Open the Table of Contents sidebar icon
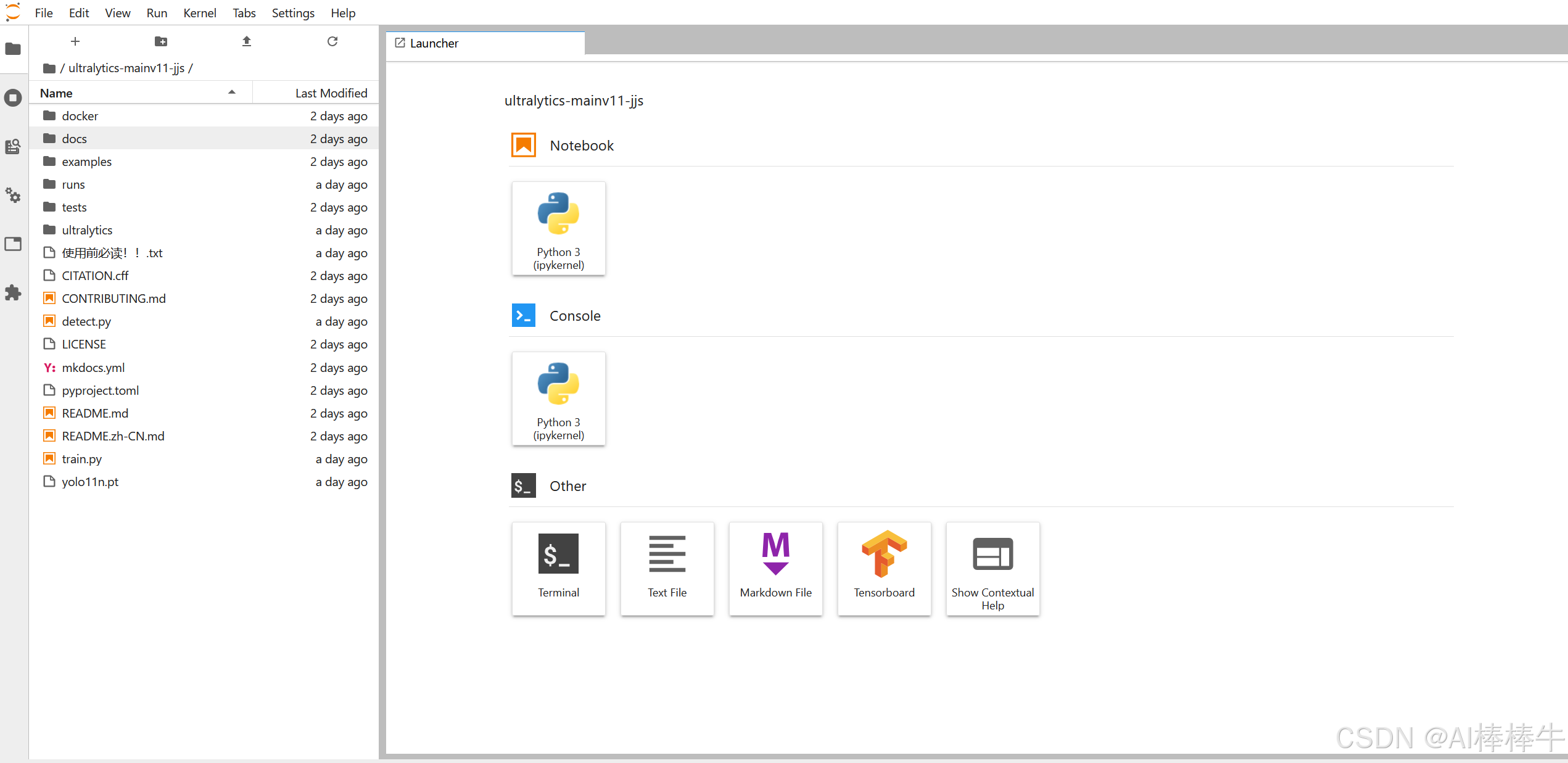Screen dimensions: 1568x763 coord(13,146)
